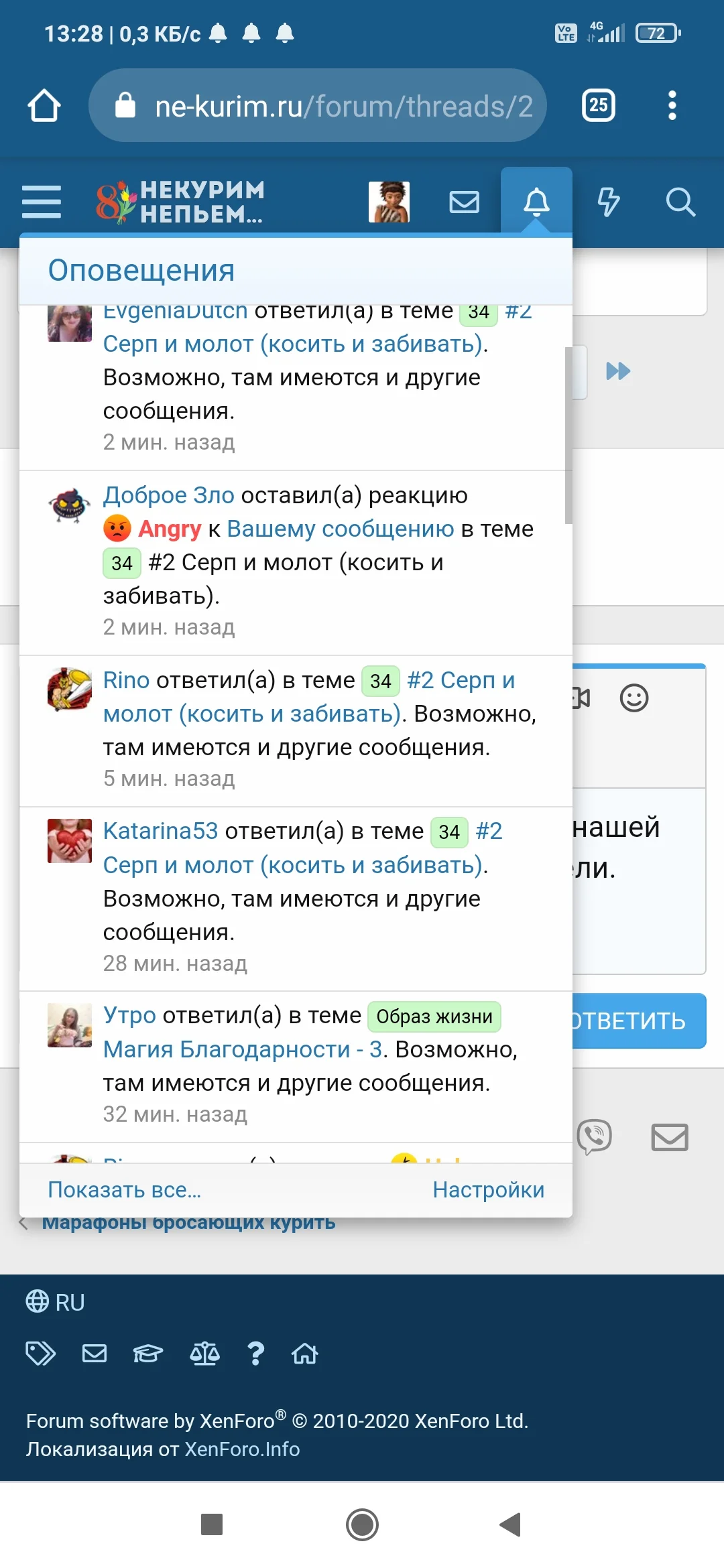Tap Android back triangle button
Screen dimensions: 724x1568
click(511, 1524)
